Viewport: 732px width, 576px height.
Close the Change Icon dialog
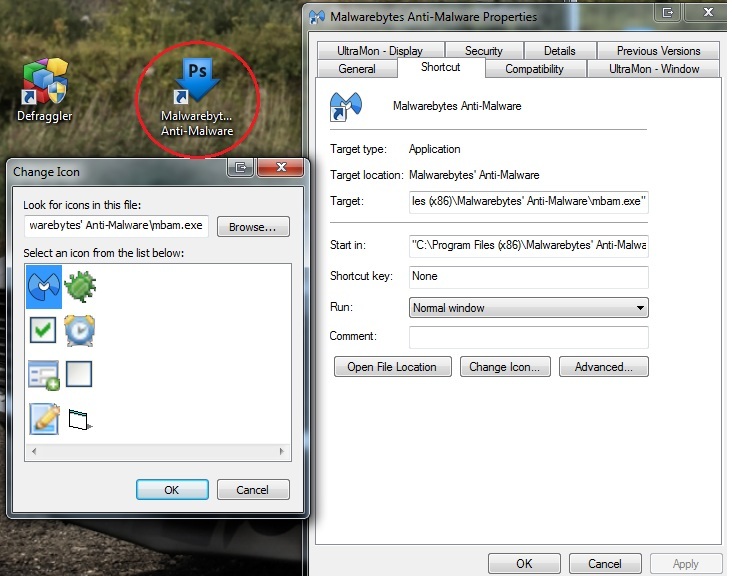[x=281, y=167]
